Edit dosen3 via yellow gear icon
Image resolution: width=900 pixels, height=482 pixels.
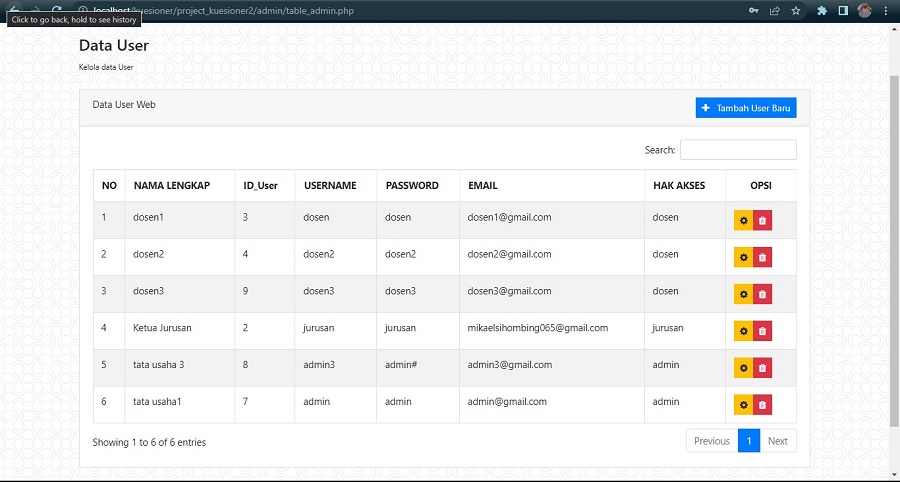click(743, 294)
